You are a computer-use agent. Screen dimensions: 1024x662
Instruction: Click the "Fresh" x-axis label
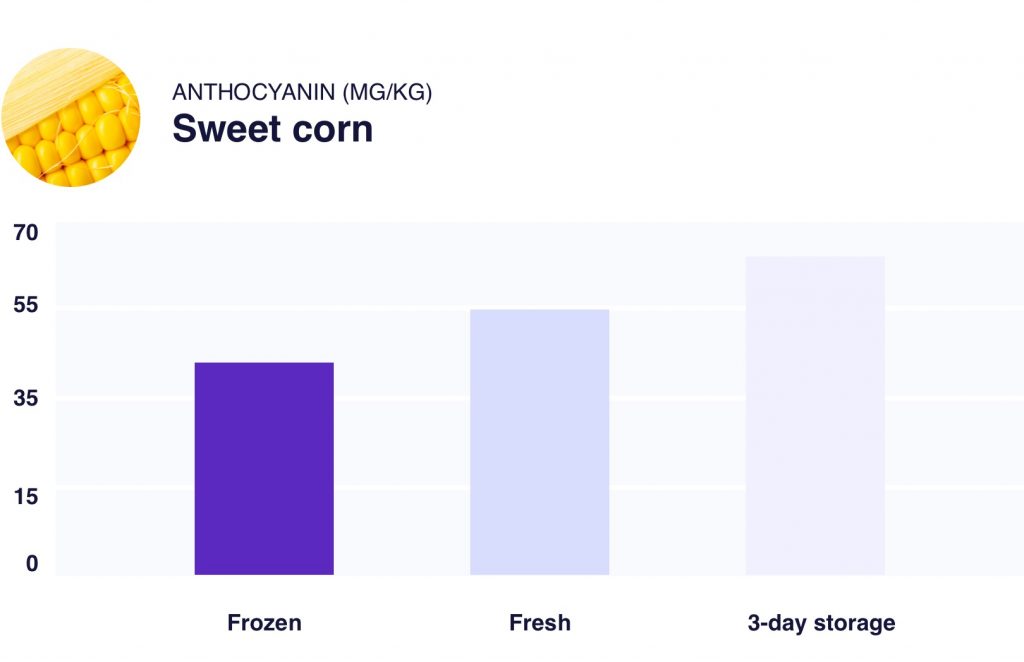539,623
